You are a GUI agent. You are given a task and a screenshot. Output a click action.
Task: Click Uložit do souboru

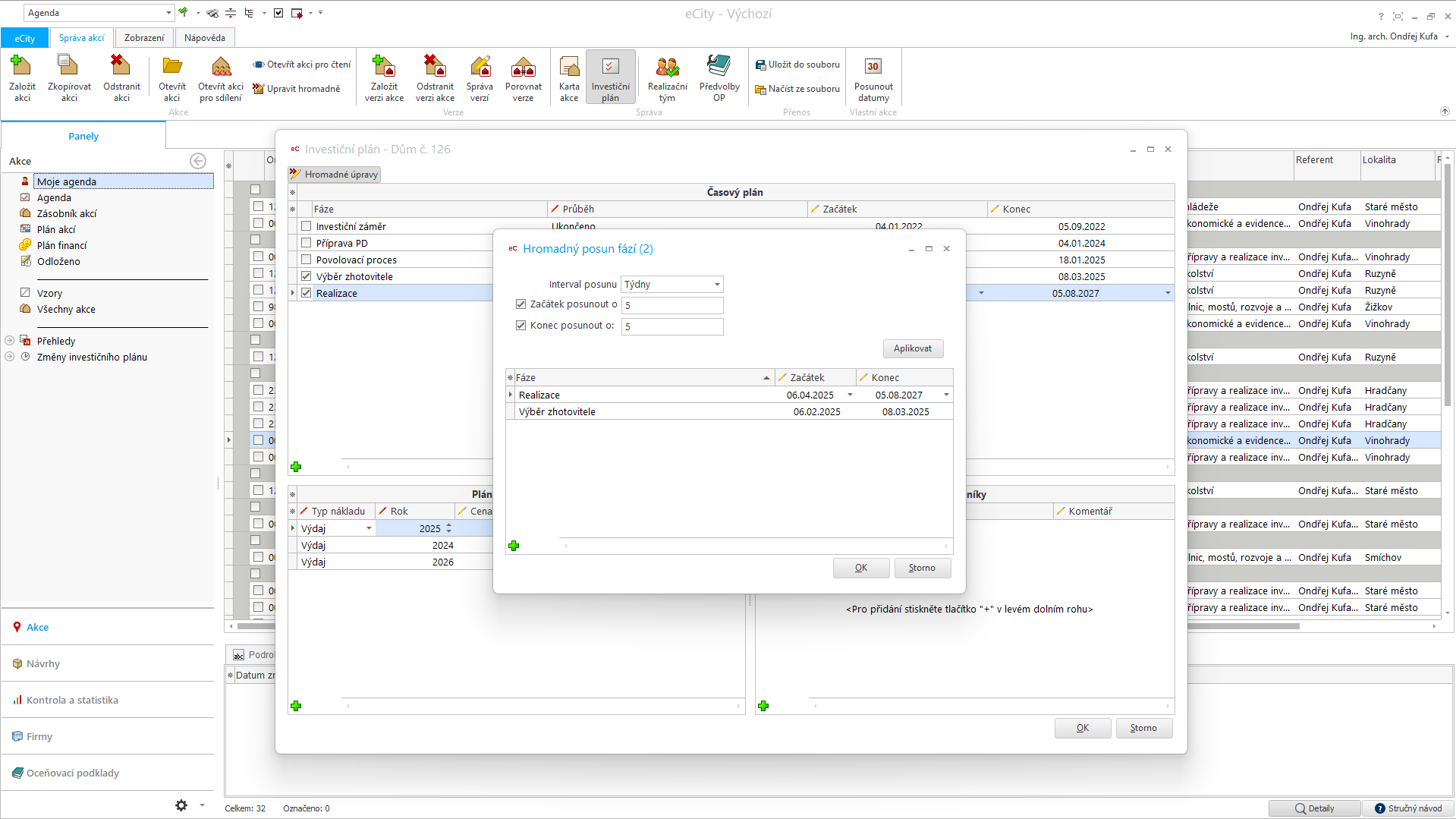point(797,65)
